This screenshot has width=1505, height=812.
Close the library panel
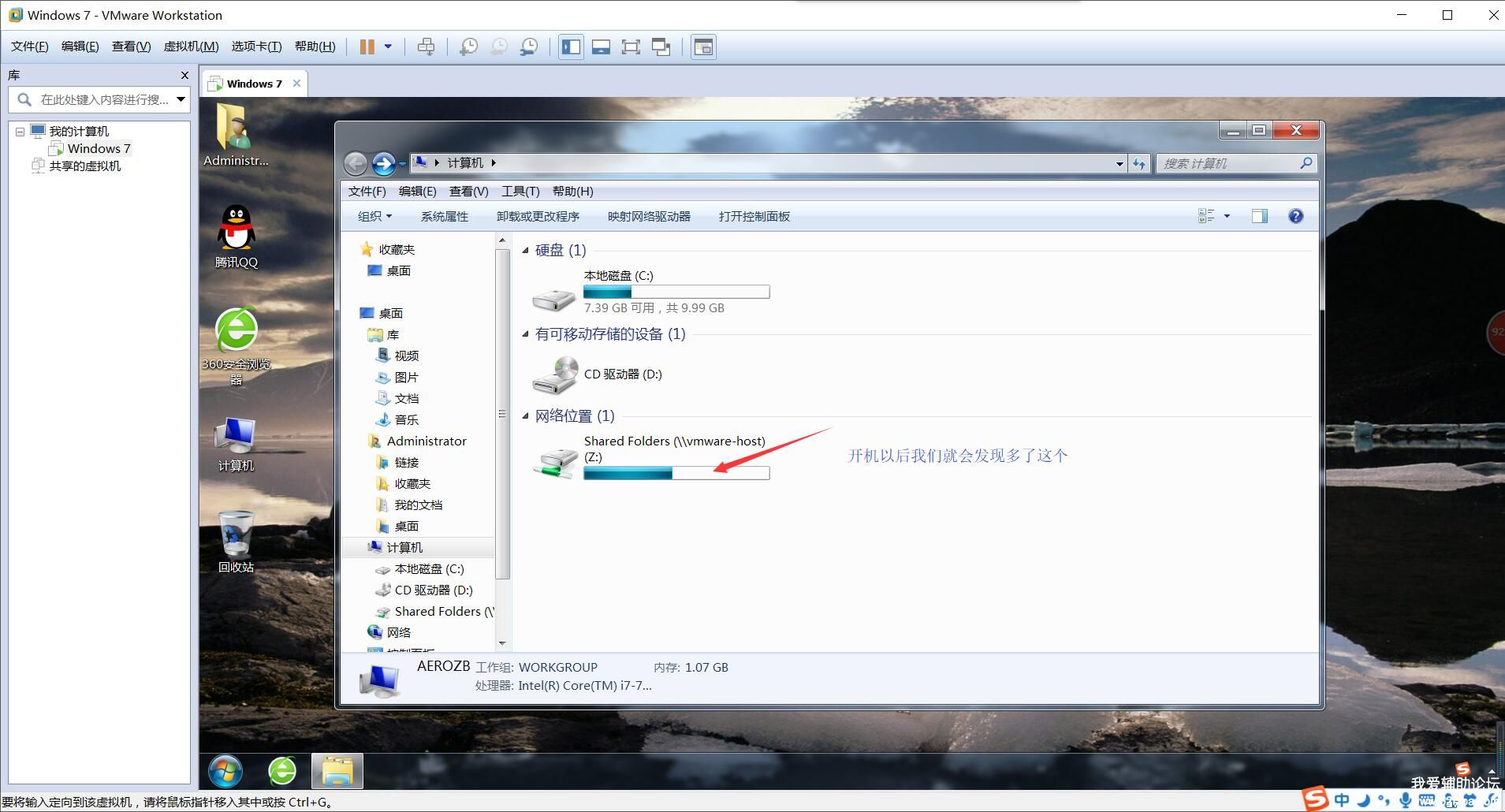point(184,76)
